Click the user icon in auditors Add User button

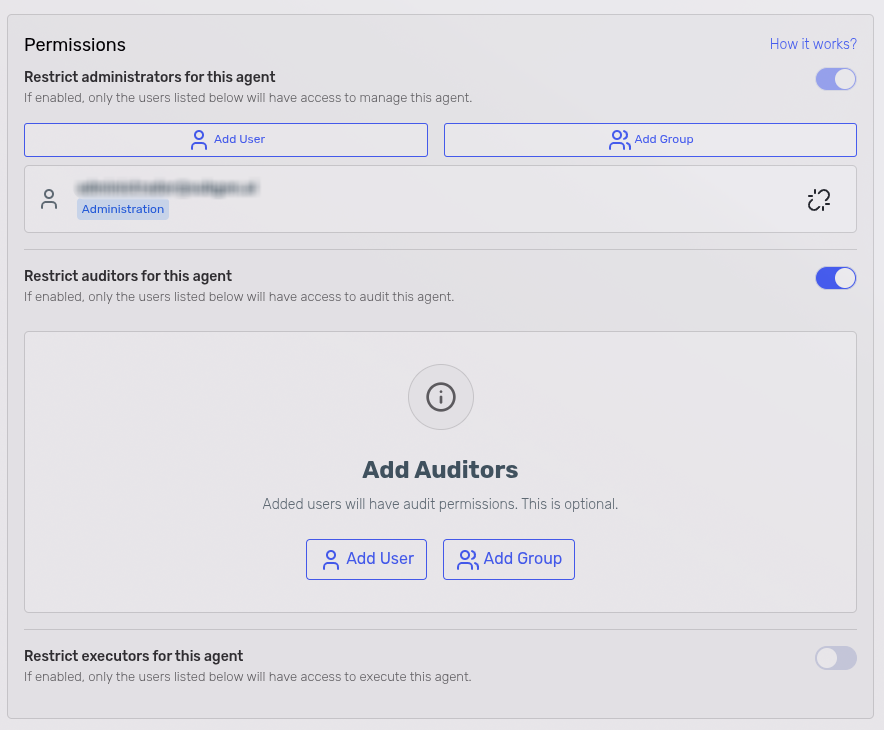[330, 559]
